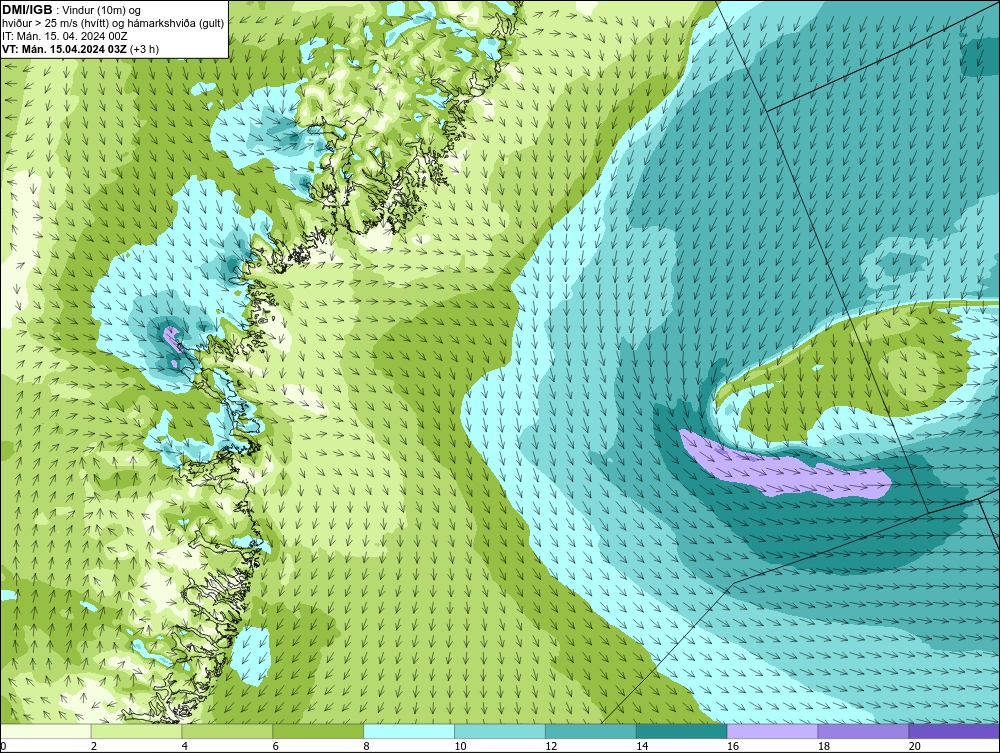This screenshot has height=753, width=1000.
Task: Click the 16–18 m/s lavender legend swatch
Action: 772,731
